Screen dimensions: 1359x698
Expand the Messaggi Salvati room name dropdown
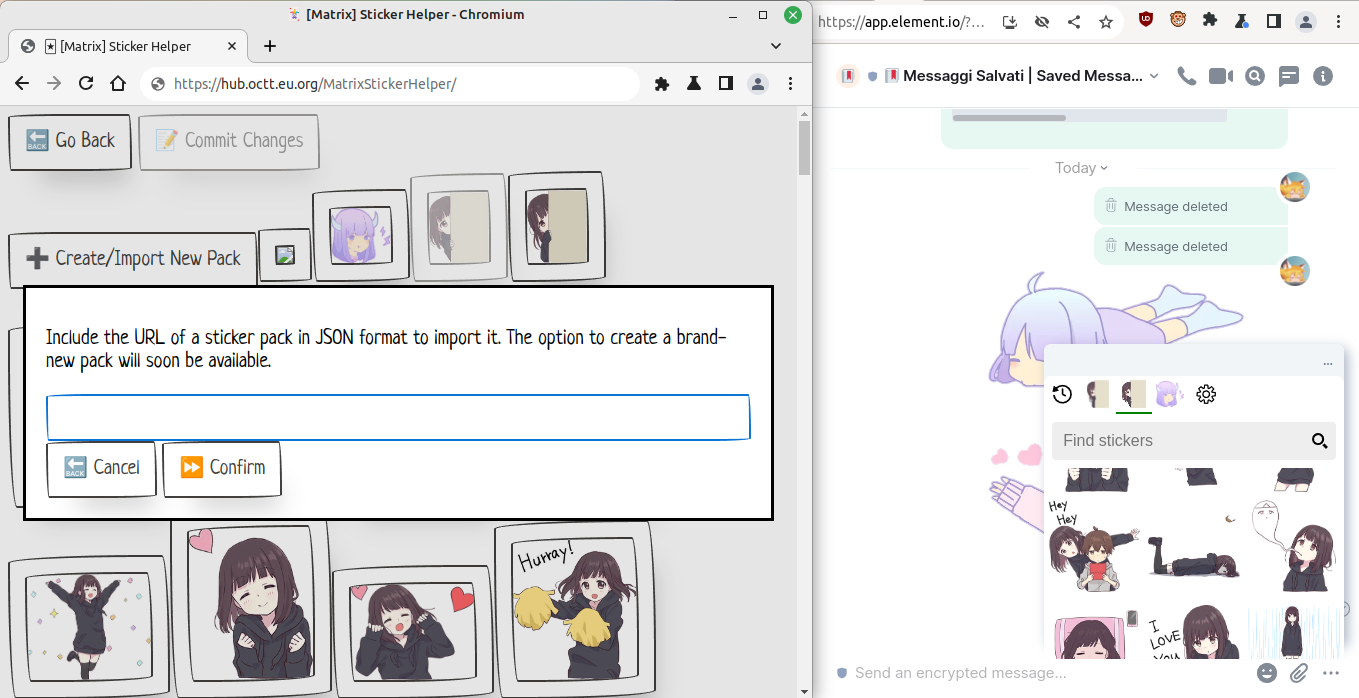(x=1154, y=76)
